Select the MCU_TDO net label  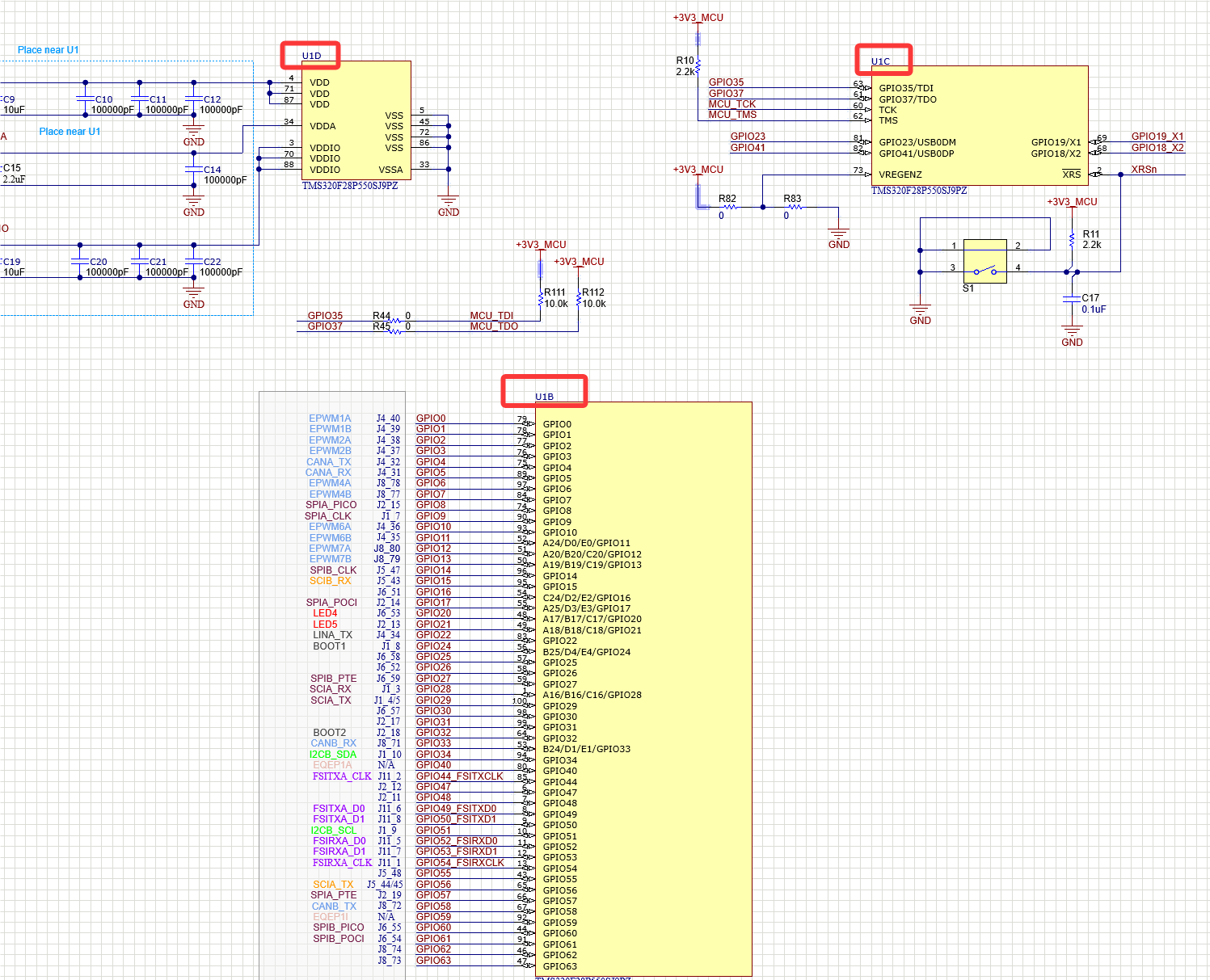(494, 326)
